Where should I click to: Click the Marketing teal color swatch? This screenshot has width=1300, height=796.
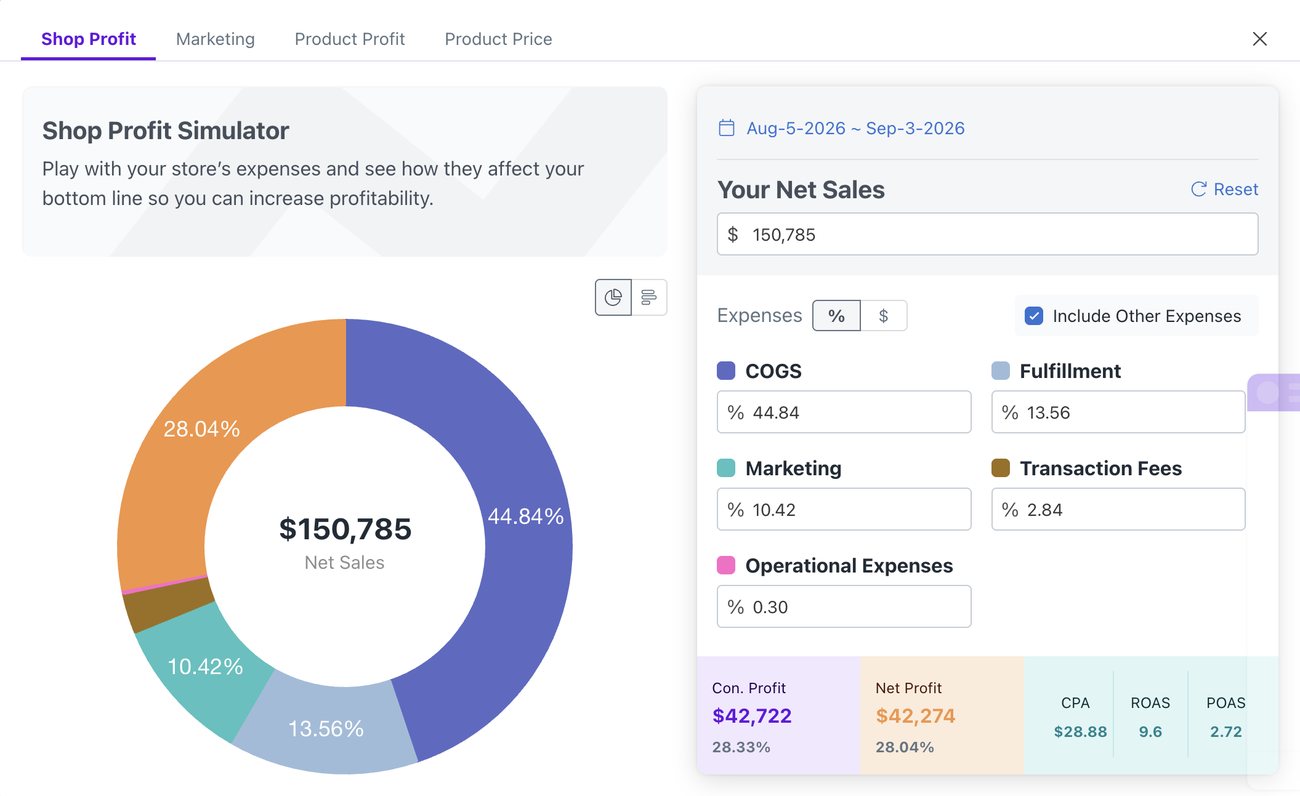click(x=726, y=468)
